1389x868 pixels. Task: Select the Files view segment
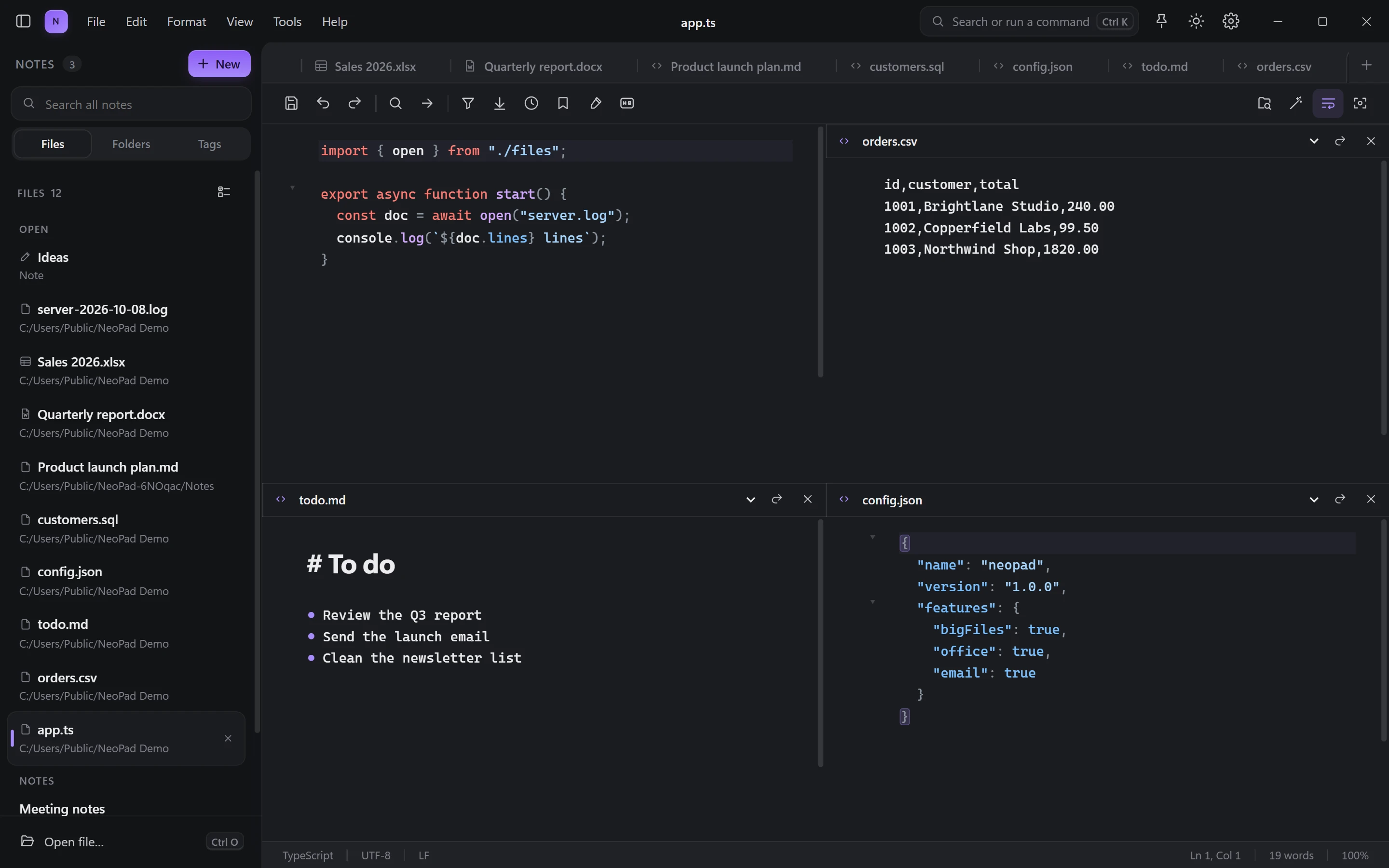coord(53,144)
